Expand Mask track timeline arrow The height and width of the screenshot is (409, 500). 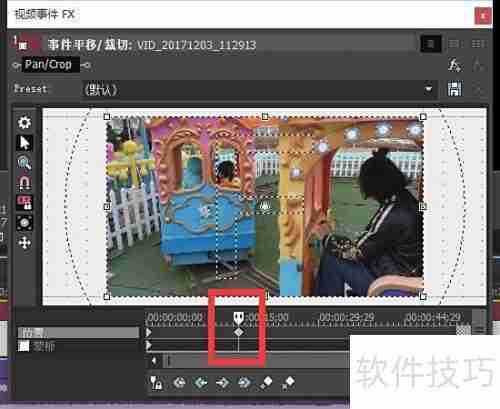coord(149,346)
